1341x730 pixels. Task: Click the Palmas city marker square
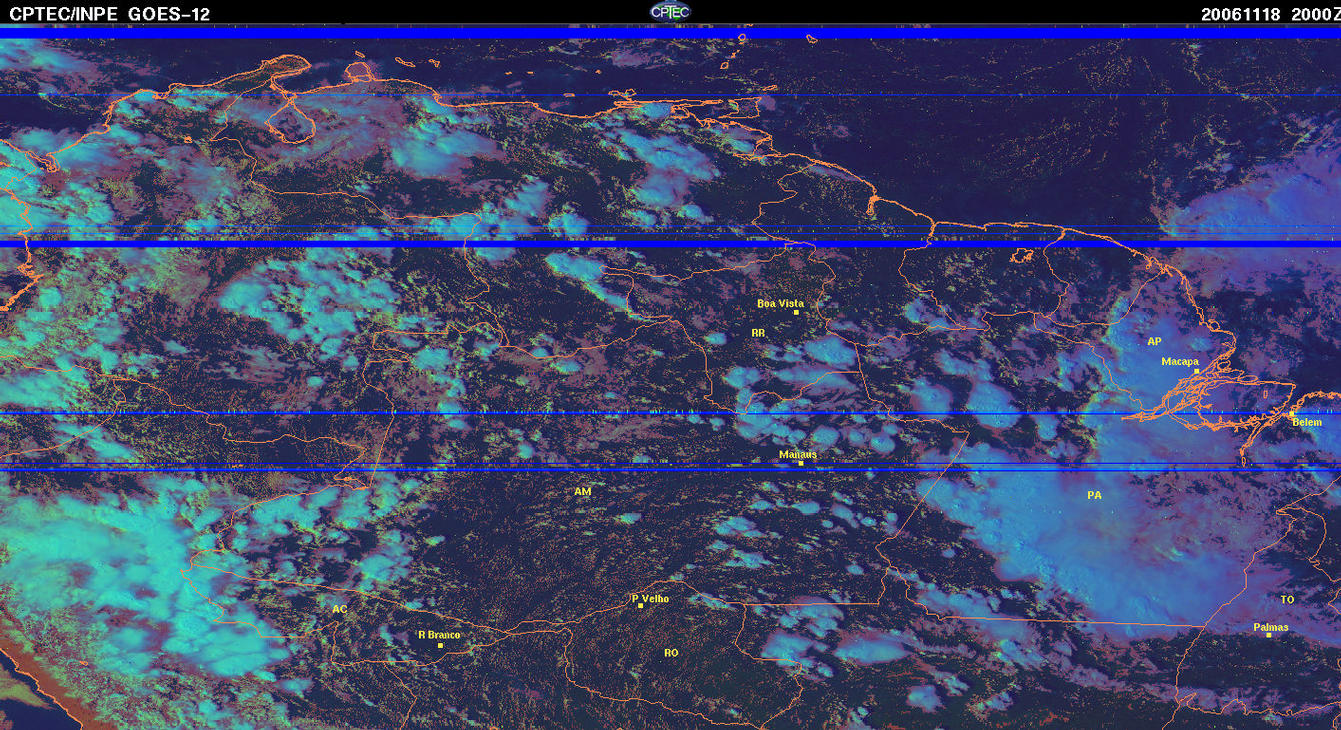tap(1269, 636)
